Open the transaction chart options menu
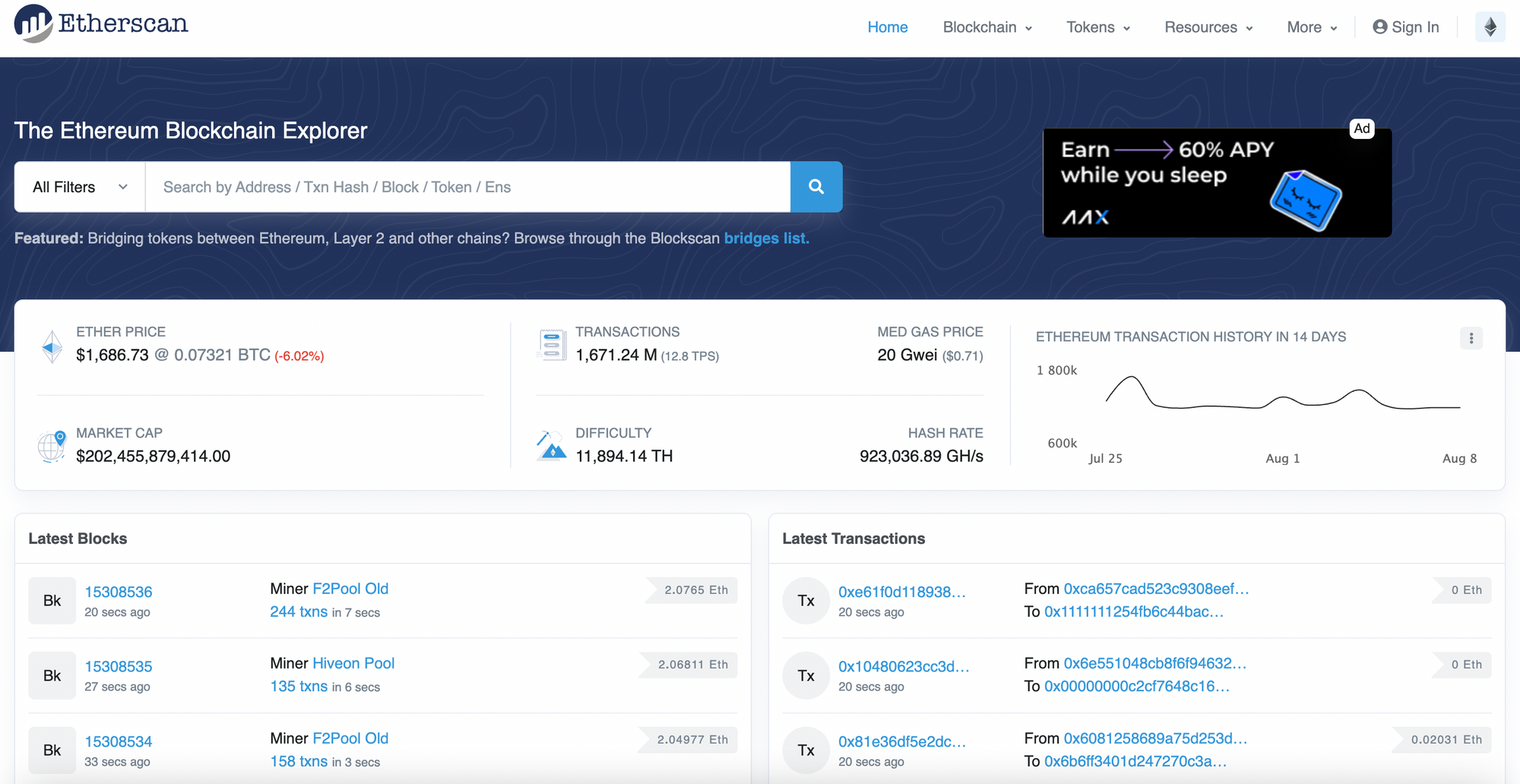This screenshot has height=784, width=1520. pos(1471,338)
